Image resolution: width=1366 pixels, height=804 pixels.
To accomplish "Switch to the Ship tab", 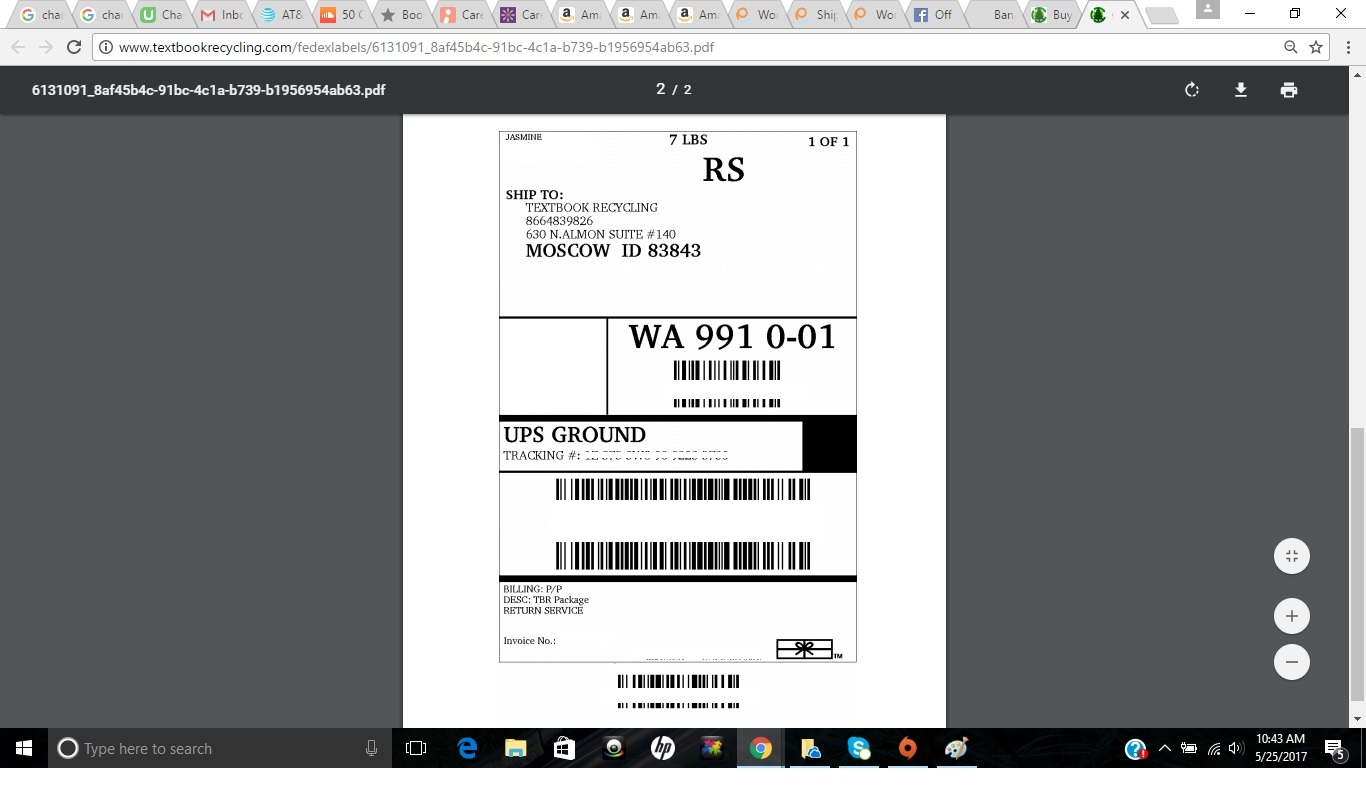I will pyautogui.click(x=816, y=15).
